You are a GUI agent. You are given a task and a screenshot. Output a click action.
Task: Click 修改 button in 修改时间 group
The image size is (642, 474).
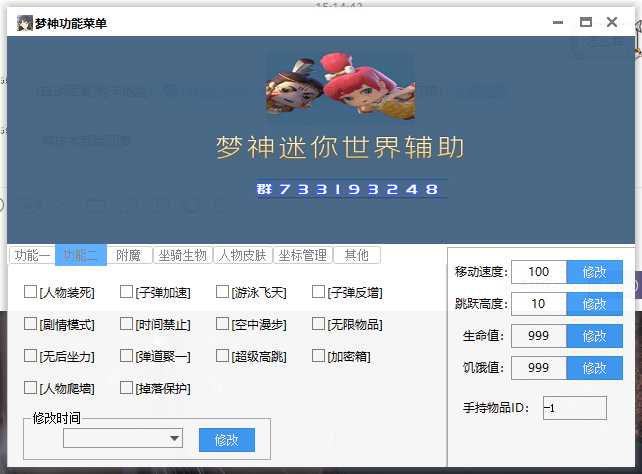pos(227,440)
